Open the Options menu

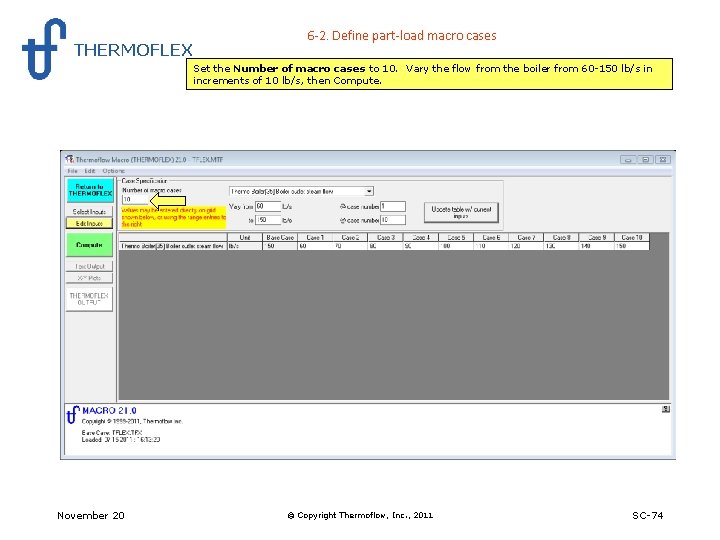113,171
